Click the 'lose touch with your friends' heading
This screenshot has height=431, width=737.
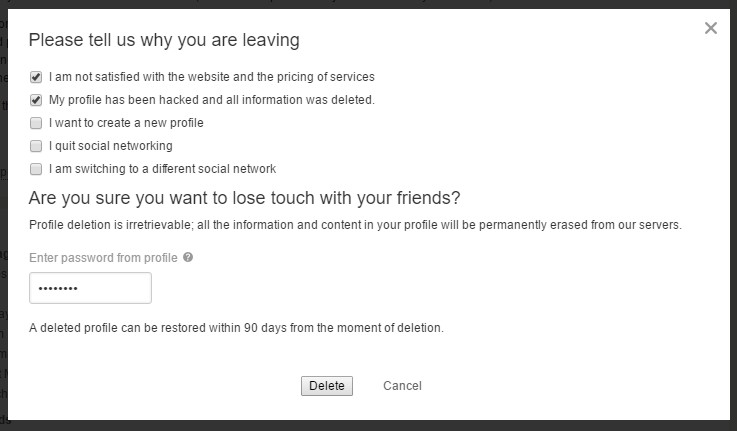(x=244, y=197)
